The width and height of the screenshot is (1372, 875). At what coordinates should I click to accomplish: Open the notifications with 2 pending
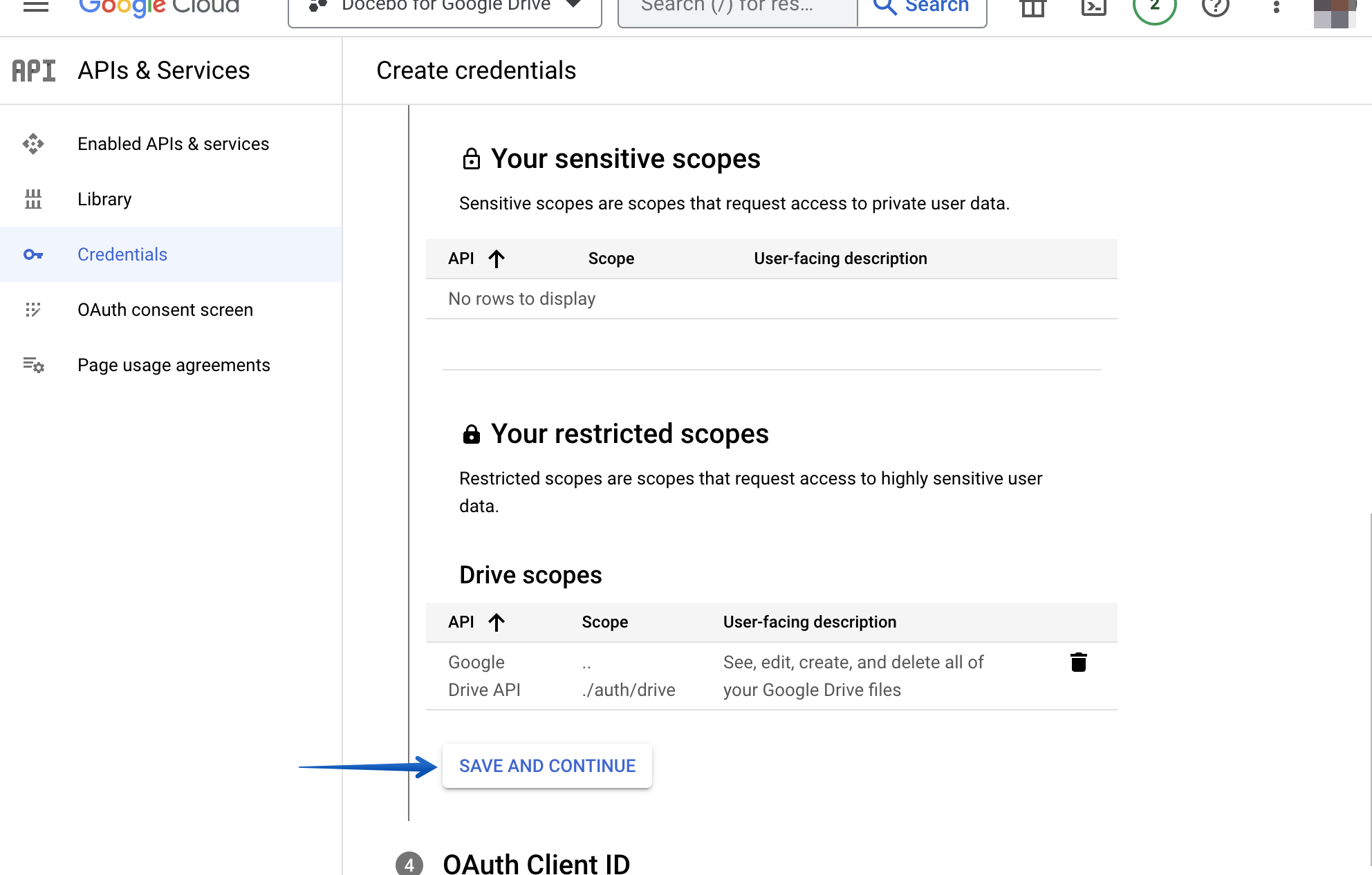coord(1153,6)
